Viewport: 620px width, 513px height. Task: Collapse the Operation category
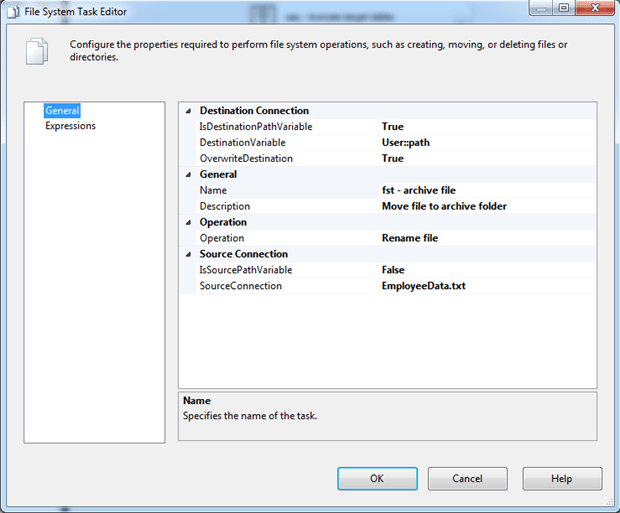pyautogui.click(x=187, y=223)
